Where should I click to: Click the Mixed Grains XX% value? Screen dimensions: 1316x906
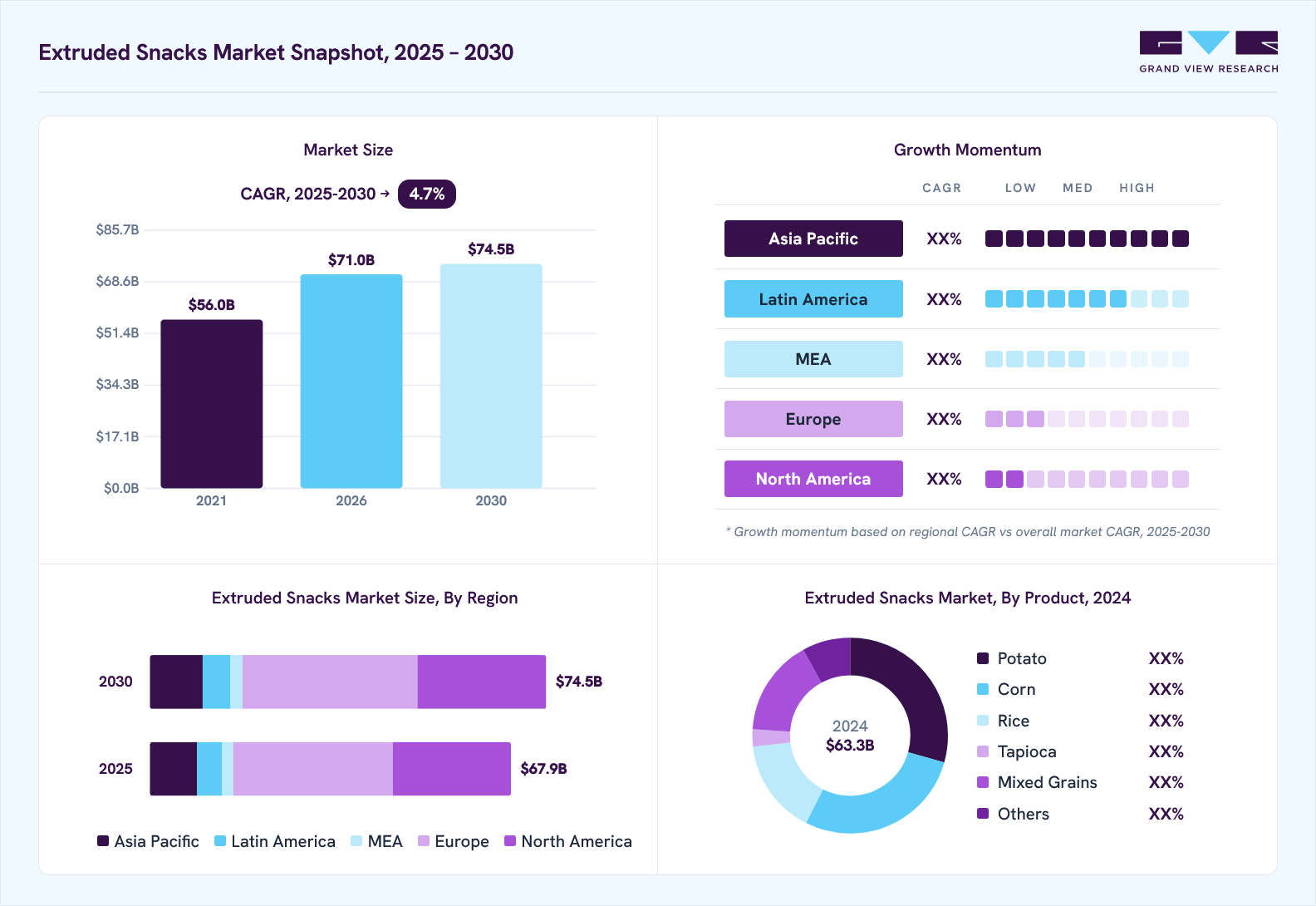(1166, 782)
